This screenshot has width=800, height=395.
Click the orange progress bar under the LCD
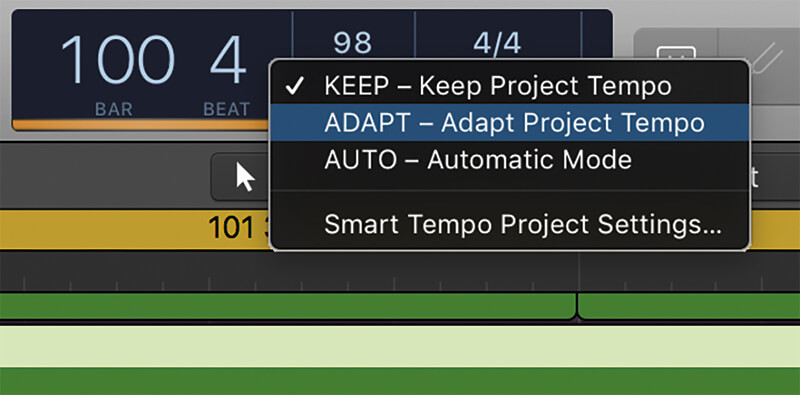141,125
